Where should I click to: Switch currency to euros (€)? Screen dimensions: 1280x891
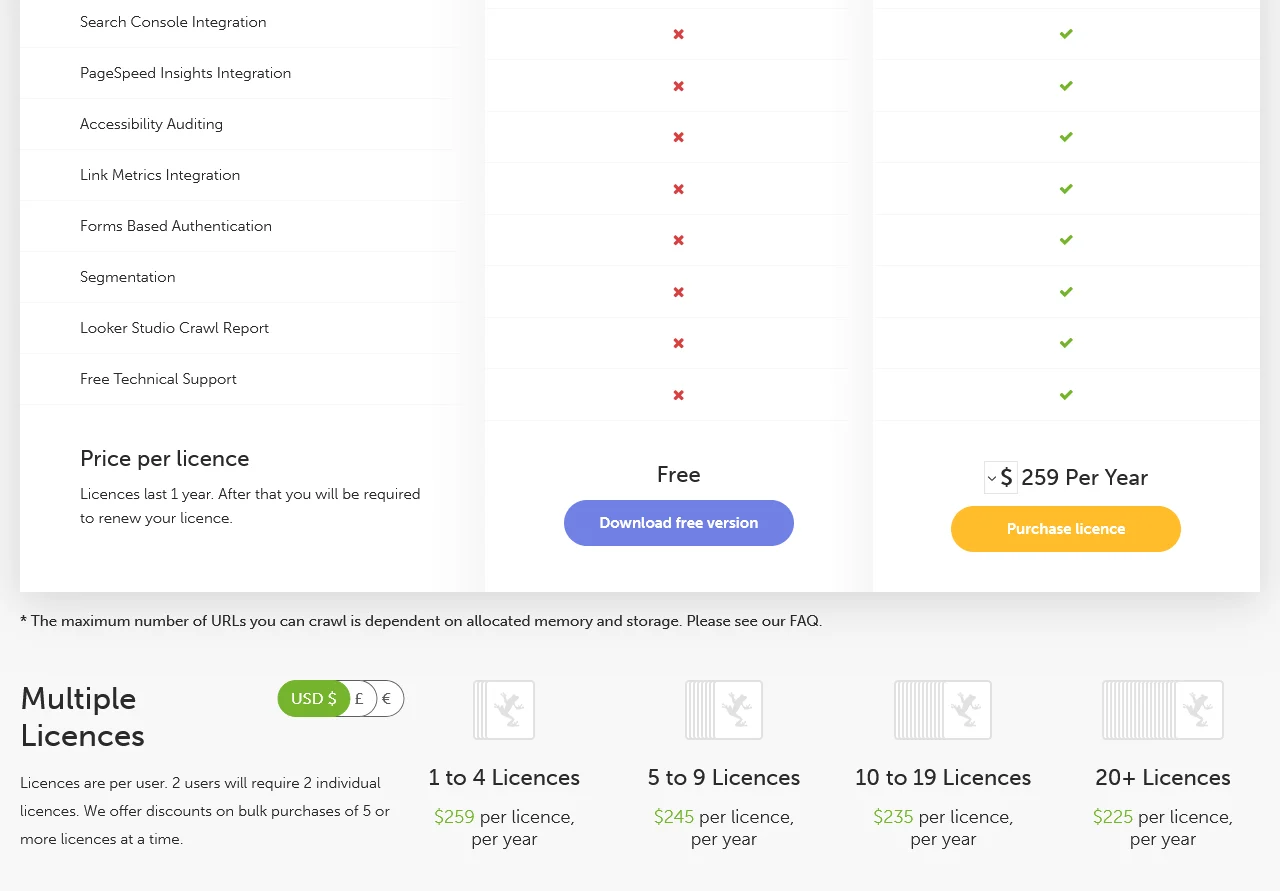(388, 698)
